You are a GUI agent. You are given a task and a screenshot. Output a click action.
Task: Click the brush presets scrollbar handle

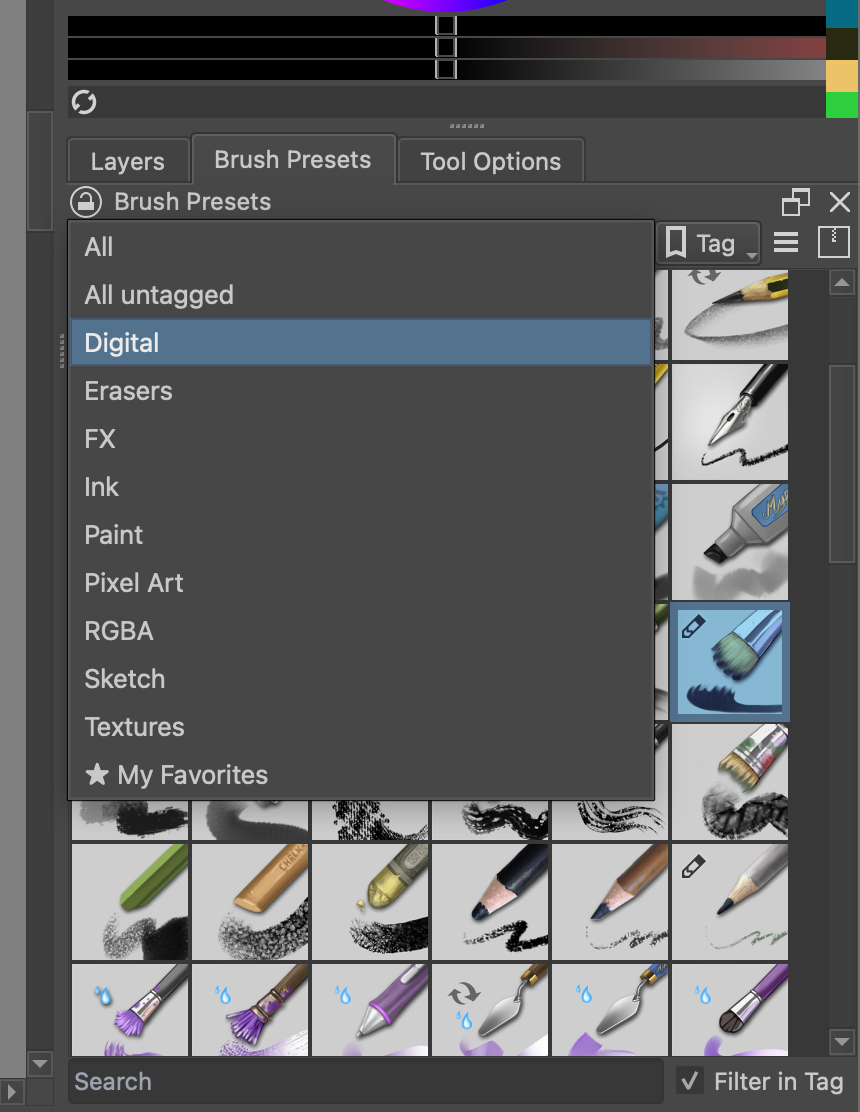tap(842, 465)
